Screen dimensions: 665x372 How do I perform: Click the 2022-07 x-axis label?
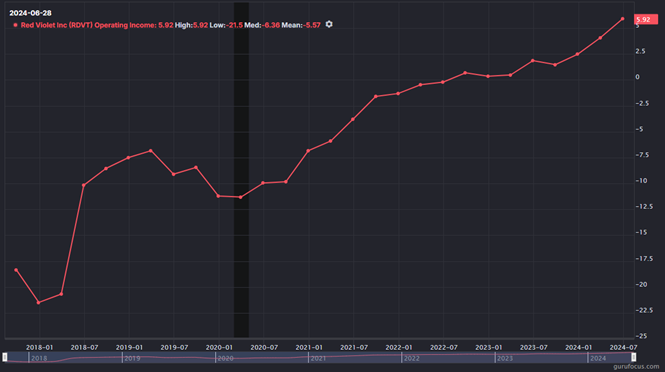tap(444, 347)
